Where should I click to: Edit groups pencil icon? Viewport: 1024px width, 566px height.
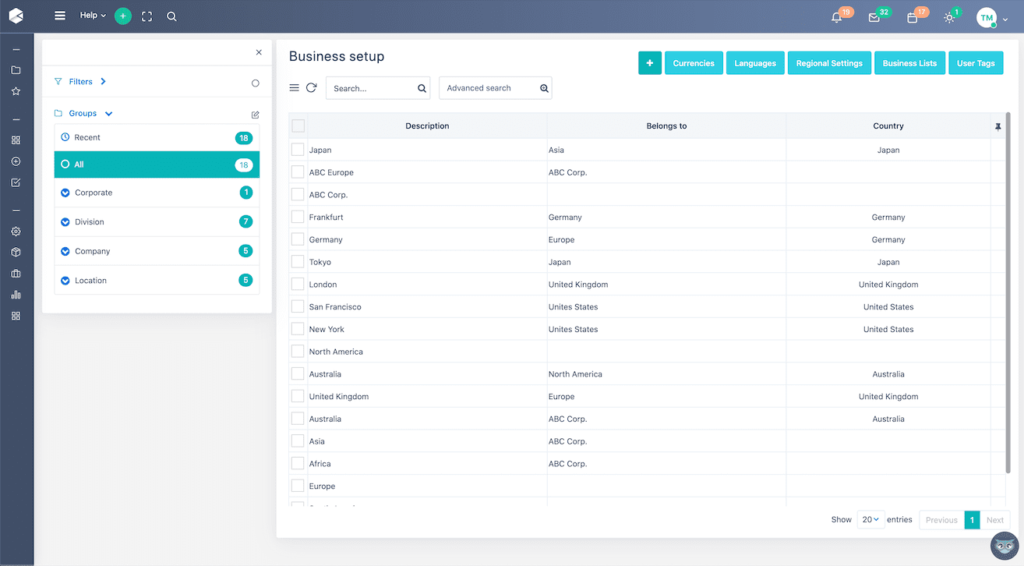pyautogui.click(x=255, y=114)
